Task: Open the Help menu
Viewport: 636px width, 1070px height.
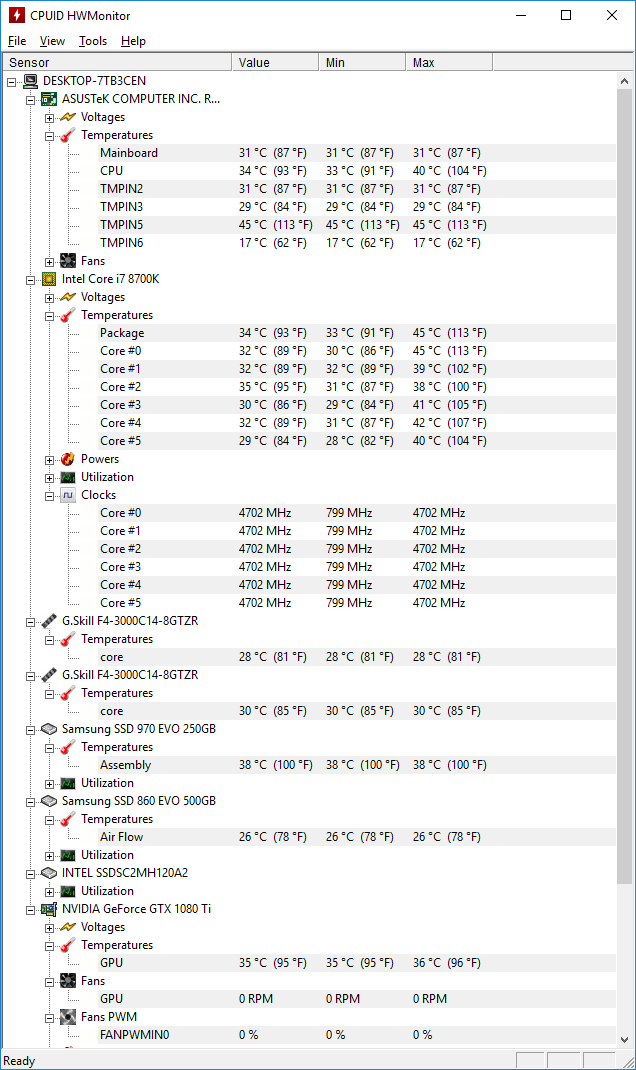Action: pos(133,41)
